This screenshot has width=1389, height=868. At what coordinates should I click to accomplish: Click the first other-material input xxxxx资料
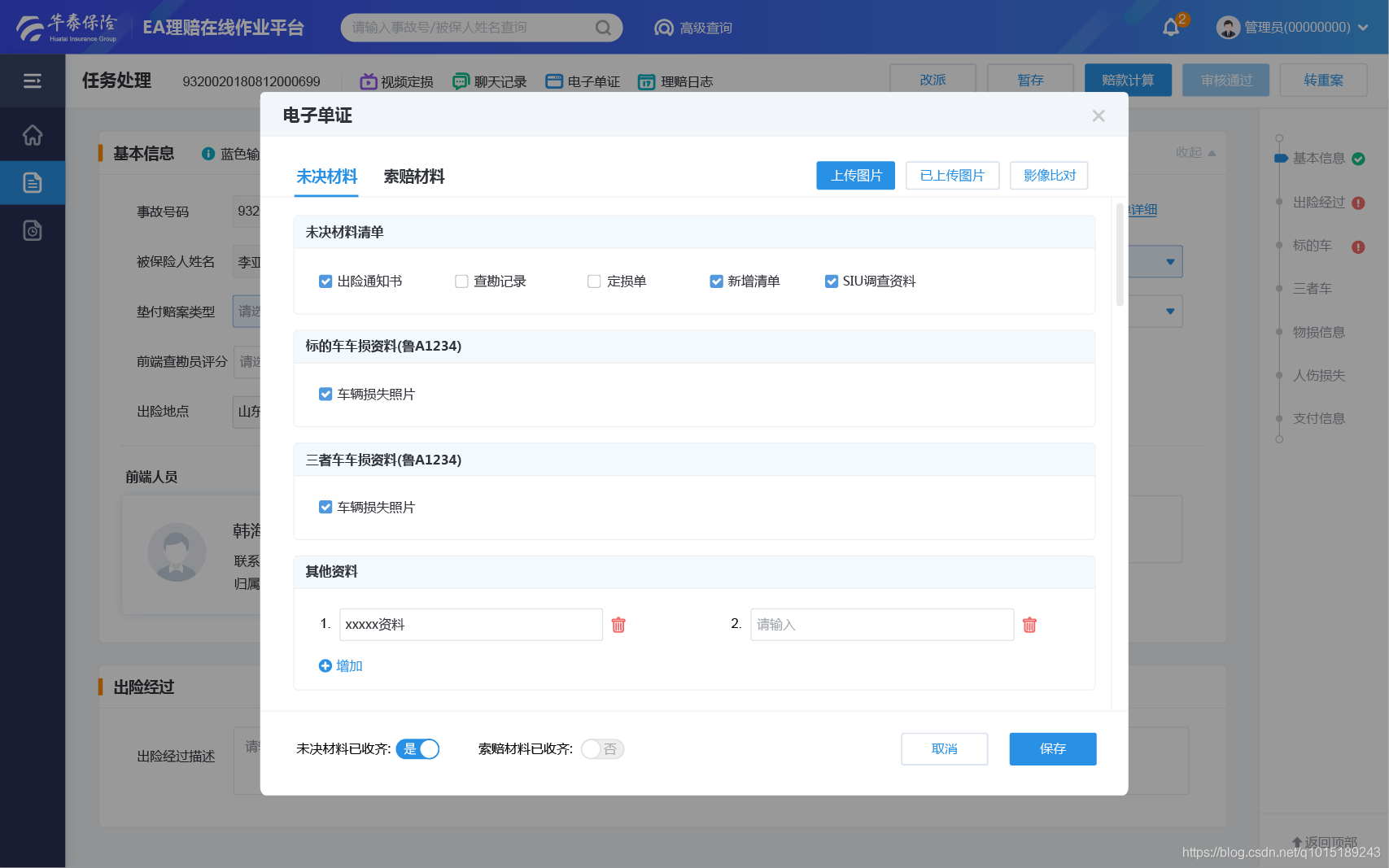pos(471,625)
